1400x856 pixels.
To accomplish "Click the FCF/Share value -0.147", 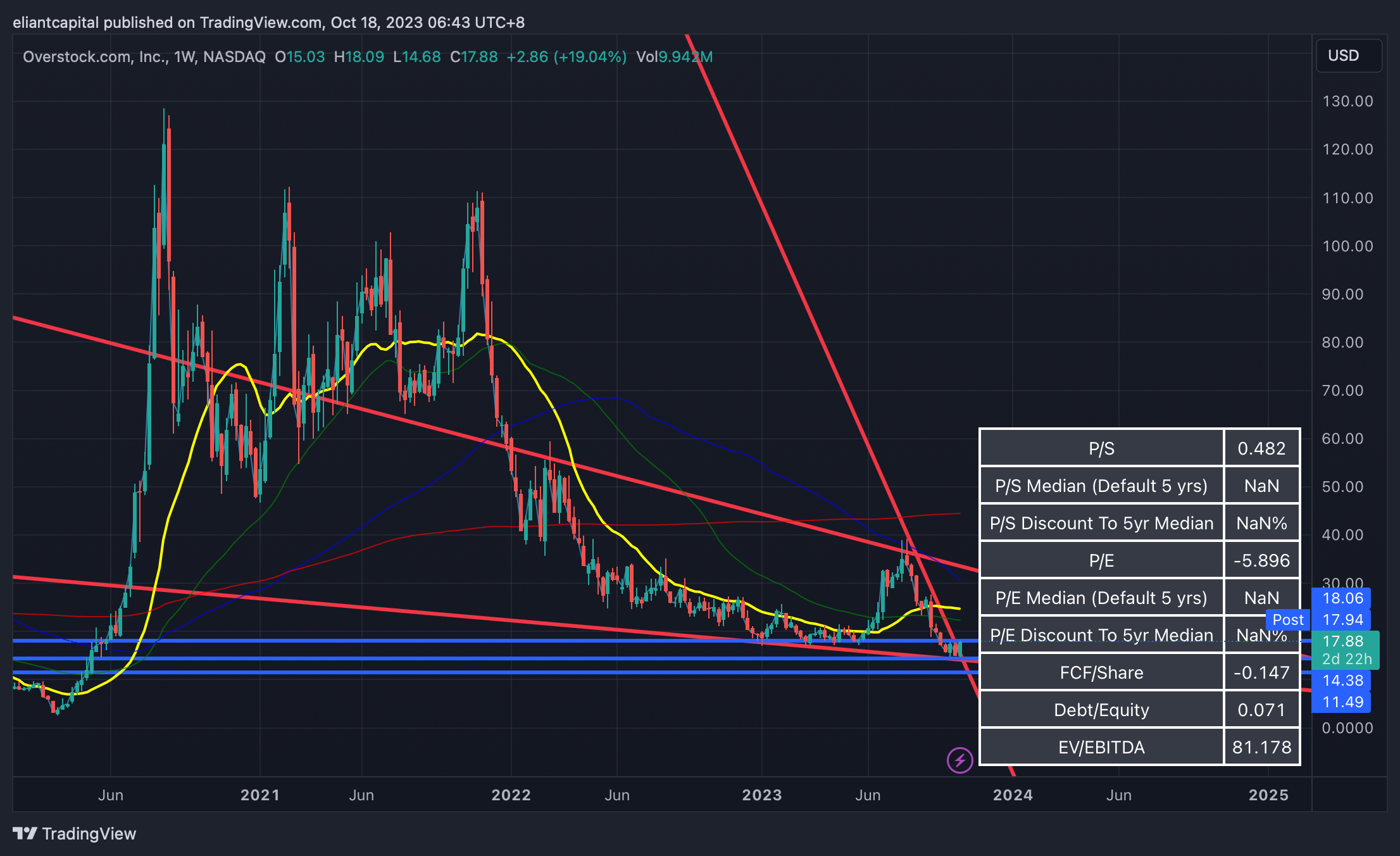I will pos(1261,672).
